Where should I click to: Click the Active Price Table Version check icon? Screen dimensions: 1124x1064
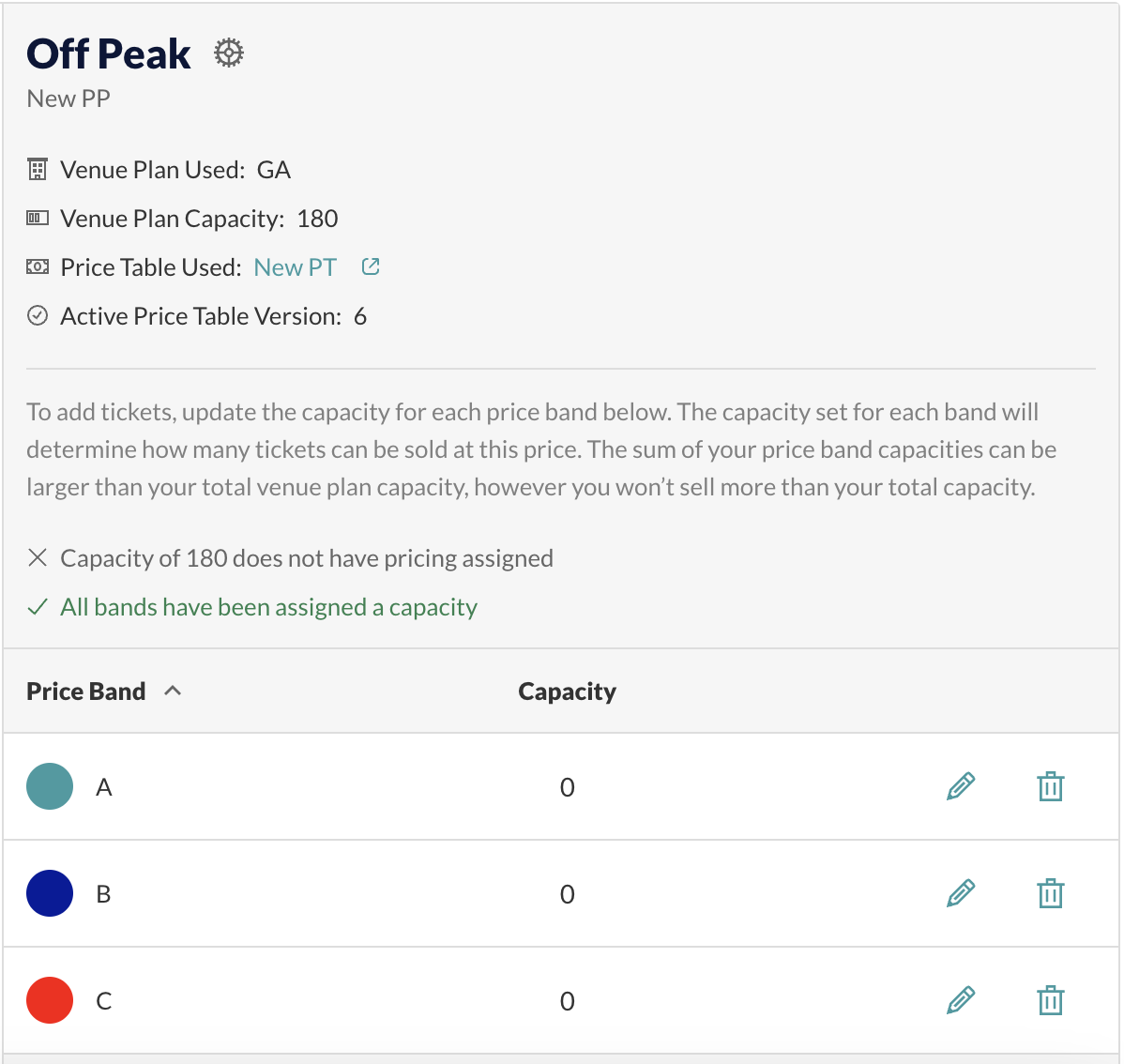38,315
